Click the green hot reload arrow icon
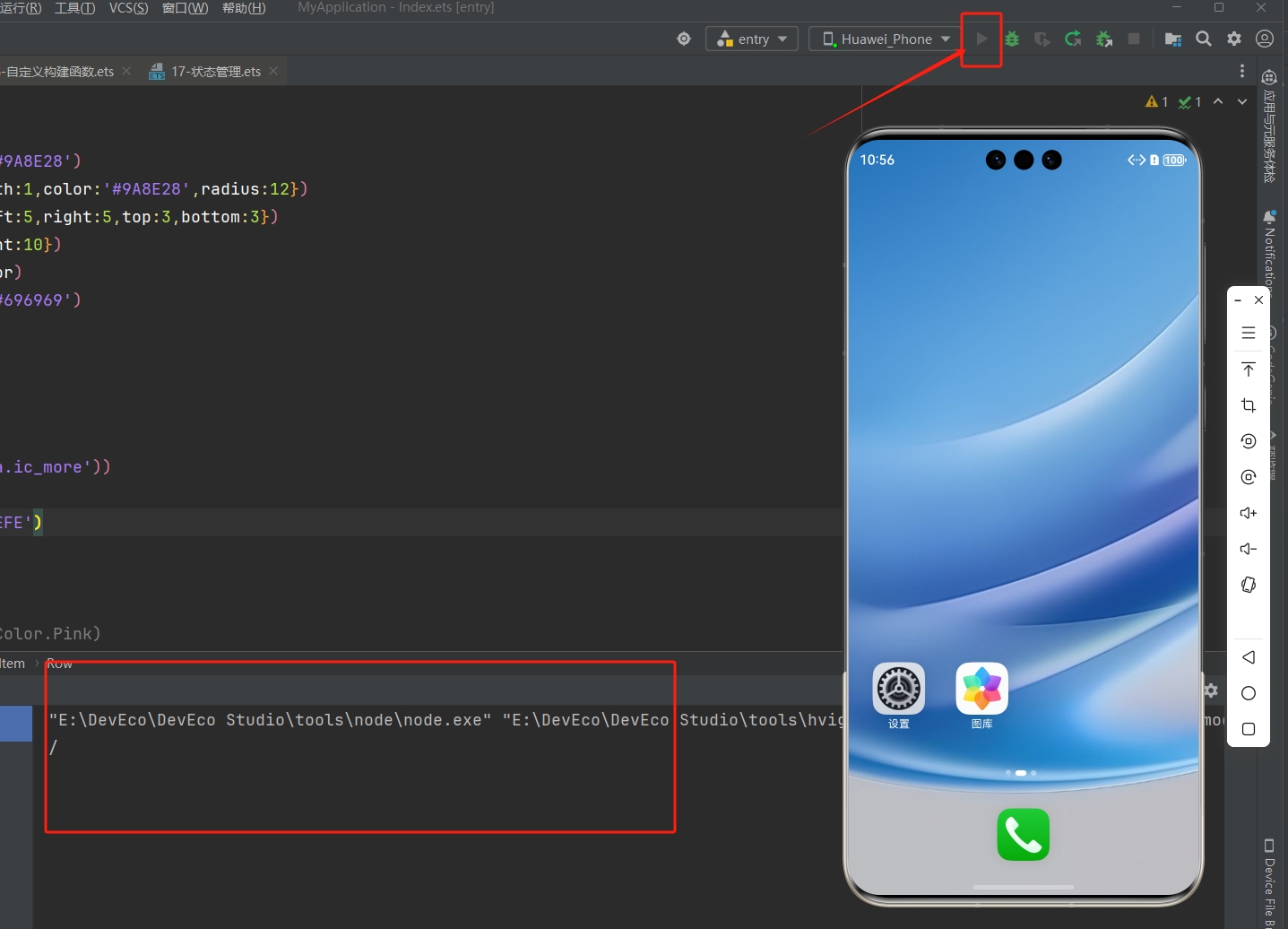 [1073, 39]
